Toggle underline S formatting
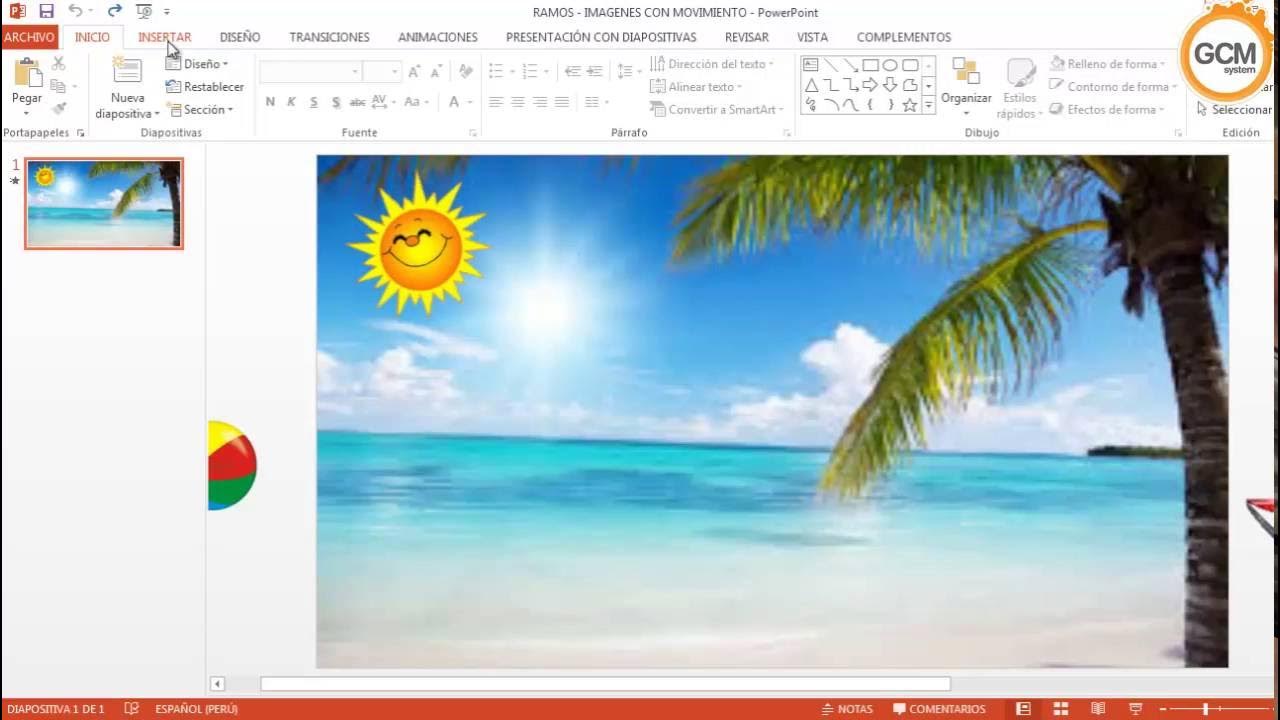This screenshot has width=1280, height=720. click(313, 102)
